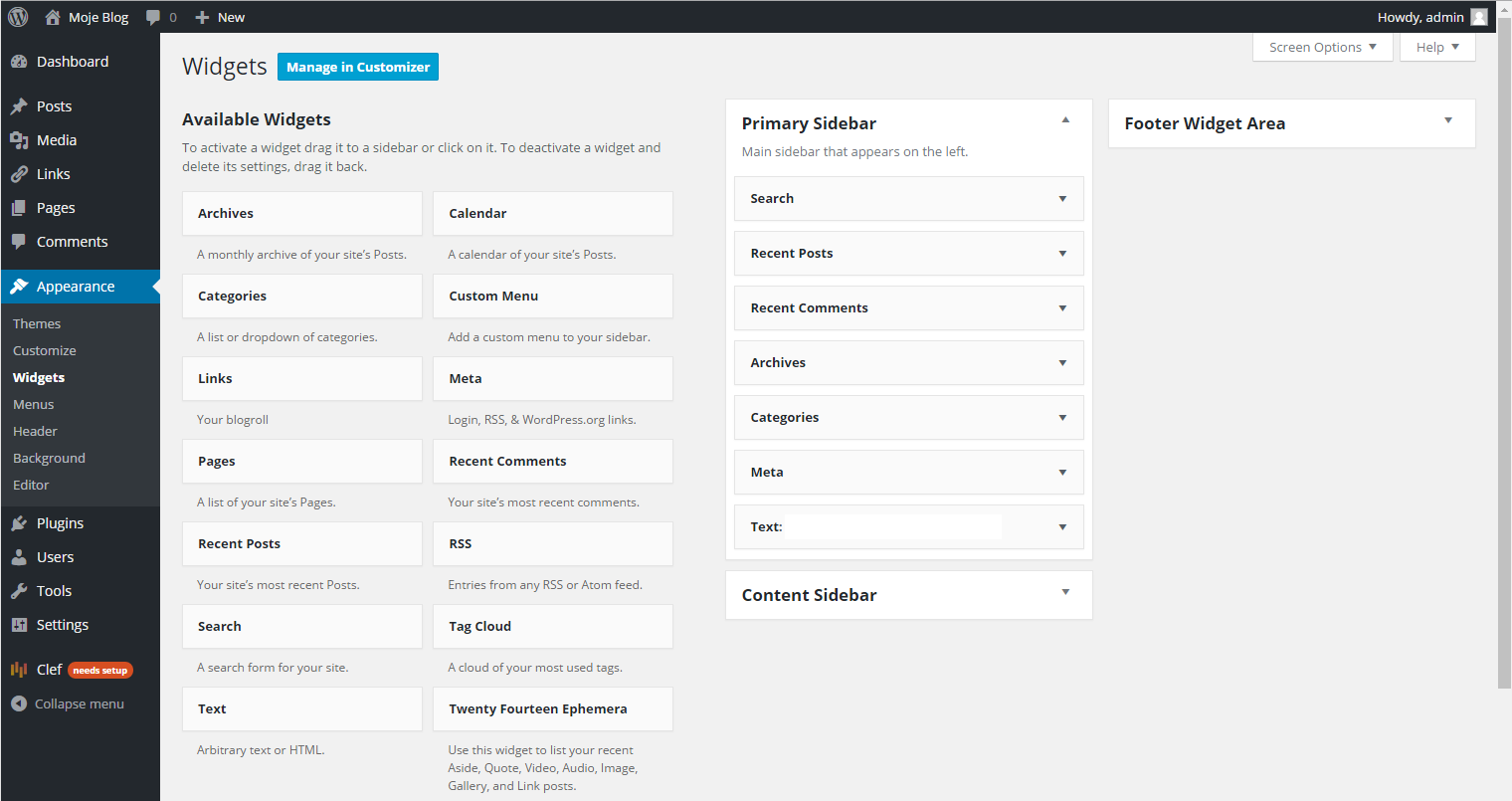
Task: Select the Calendar available widget
Action: pos(553,214)
